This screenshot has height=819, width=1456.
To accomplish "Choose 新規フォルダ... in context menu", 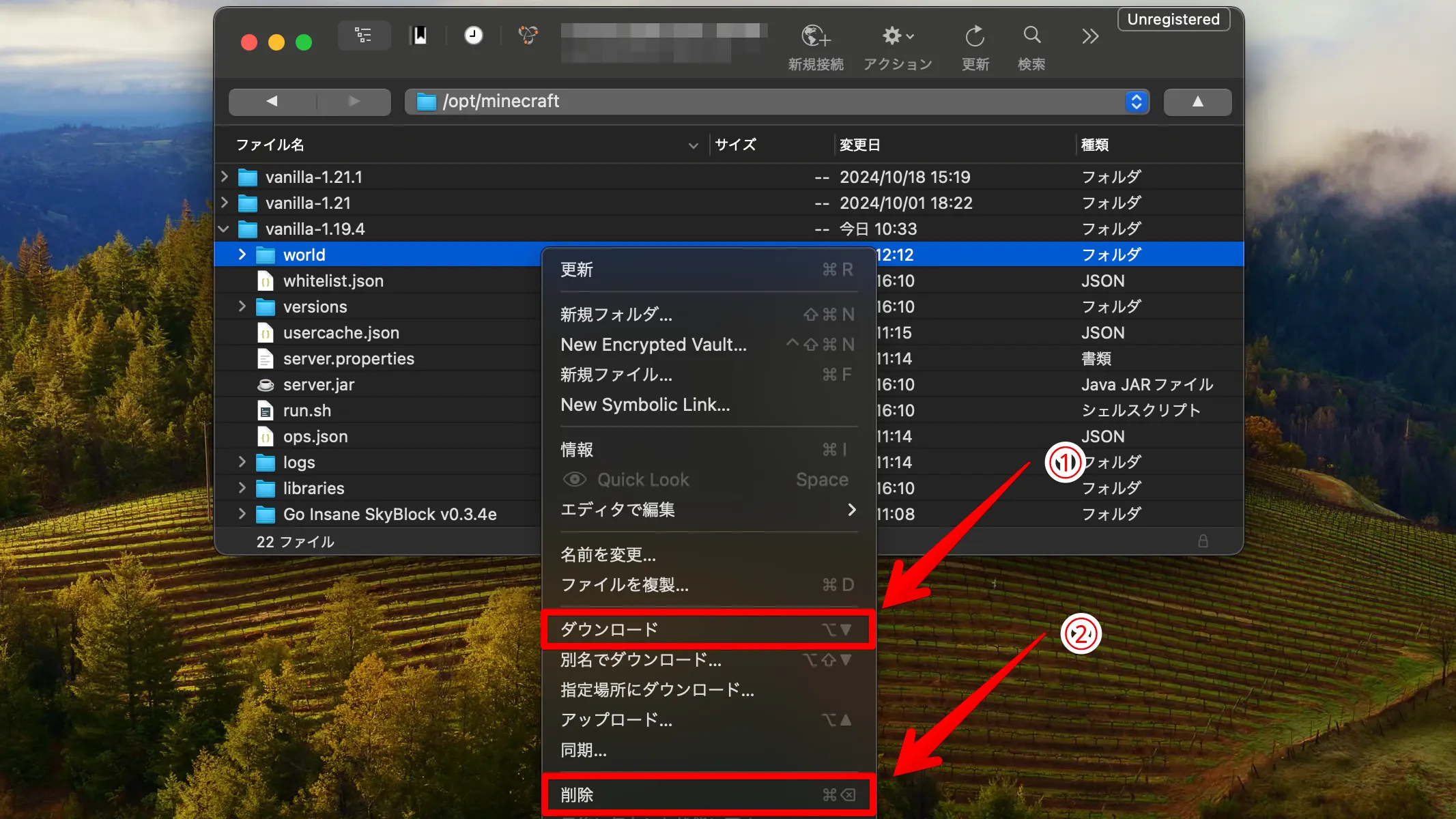I will click(708, 315).
